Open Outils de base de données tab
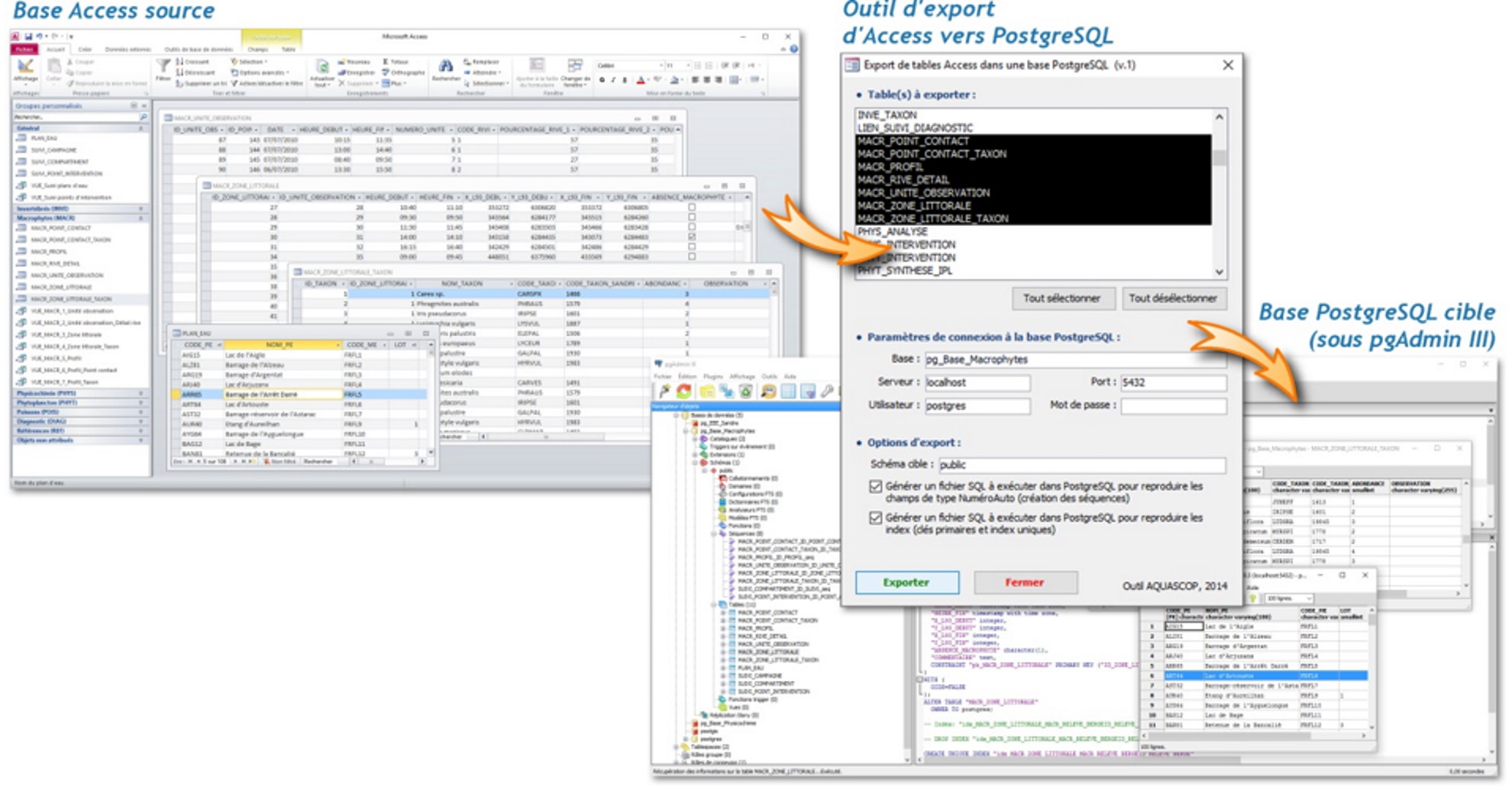 (x=199, y=50)
